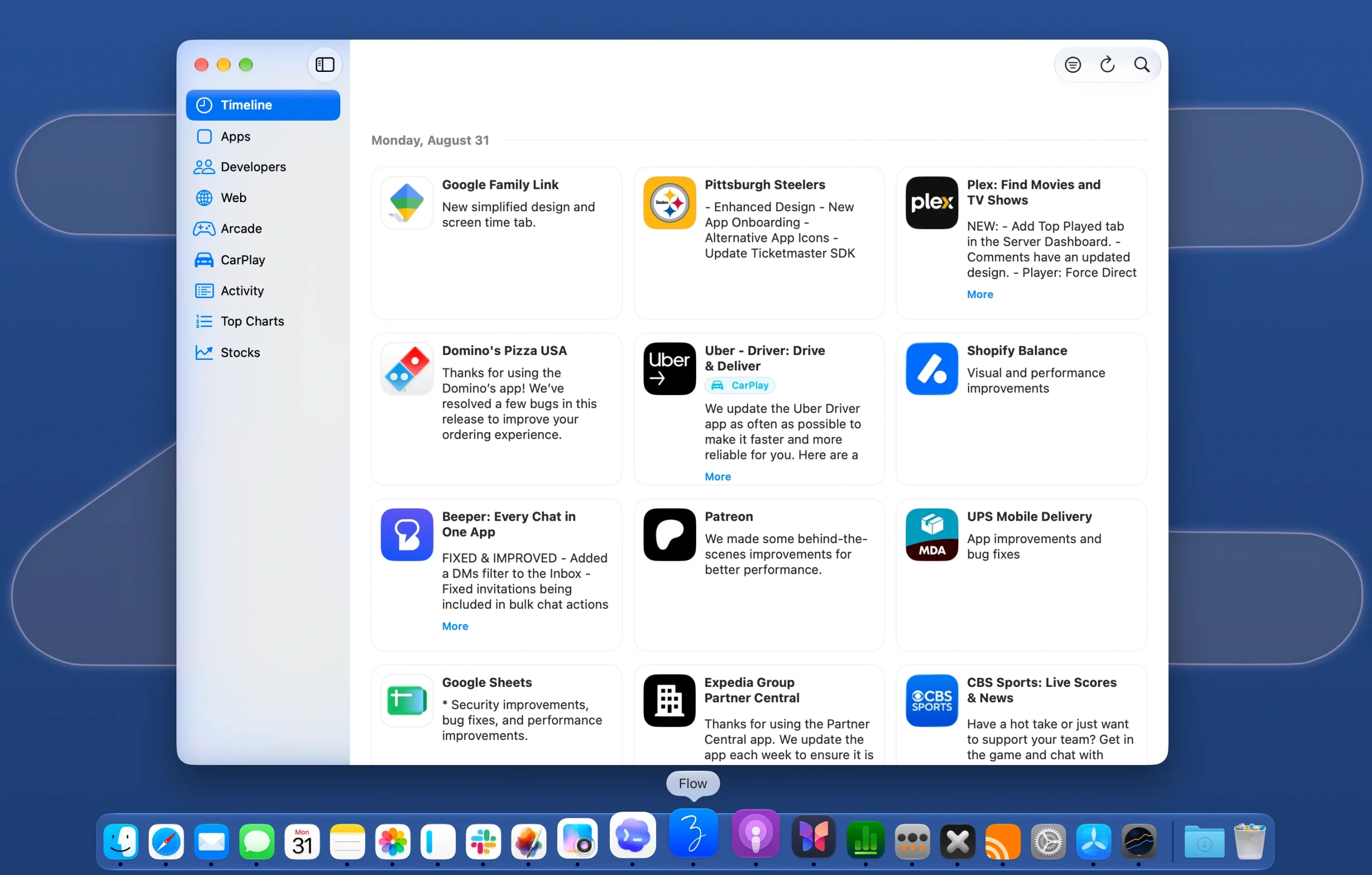Select the Patreon app icon
This screenshot has width=1372, height=875.
click(669, 535)
